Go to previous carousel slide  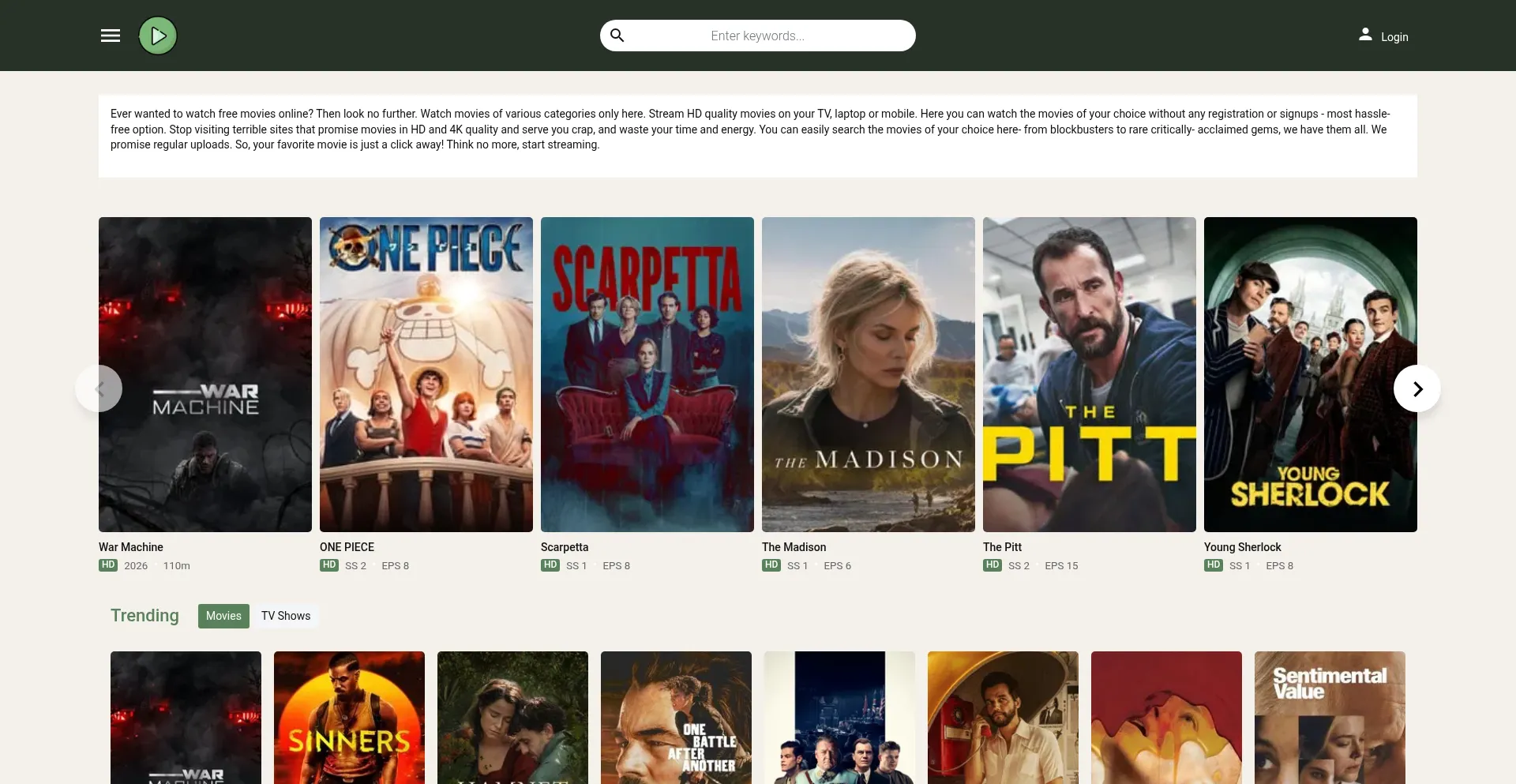click(99, 388)
